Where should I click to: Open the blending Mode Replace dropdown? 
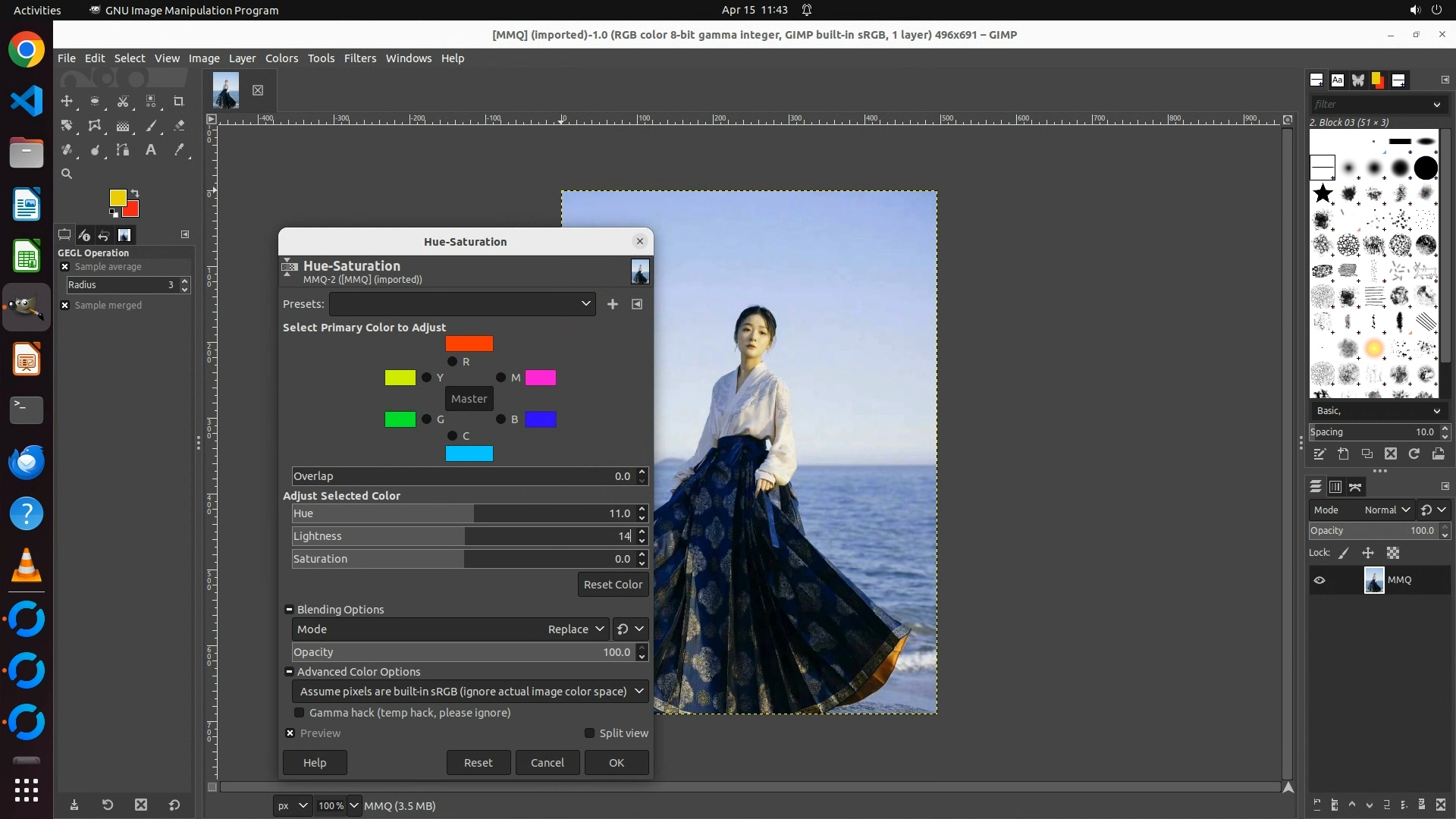click(576, 629)
